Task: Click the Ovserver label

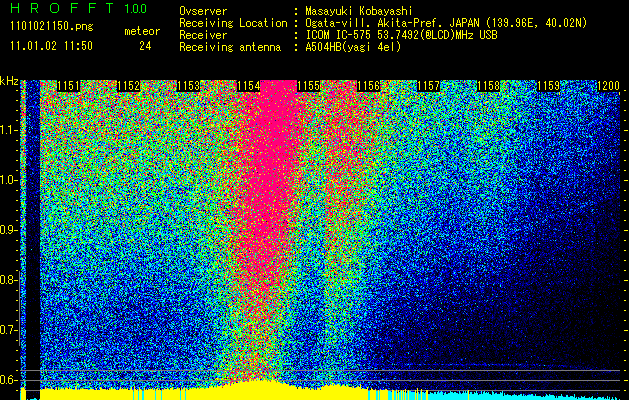Action: pyautogui.click(x=203, y=11)
